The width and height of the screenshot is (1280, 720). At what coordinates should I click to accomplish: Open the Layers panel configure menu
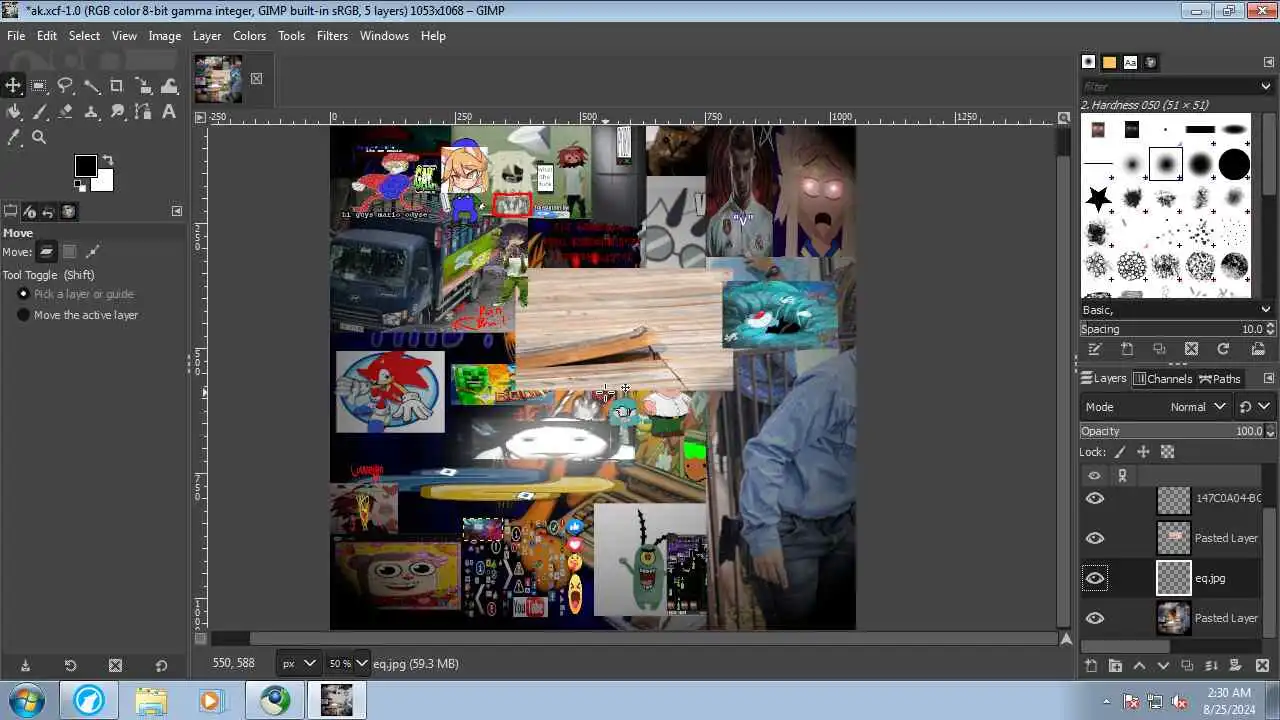1269,379
